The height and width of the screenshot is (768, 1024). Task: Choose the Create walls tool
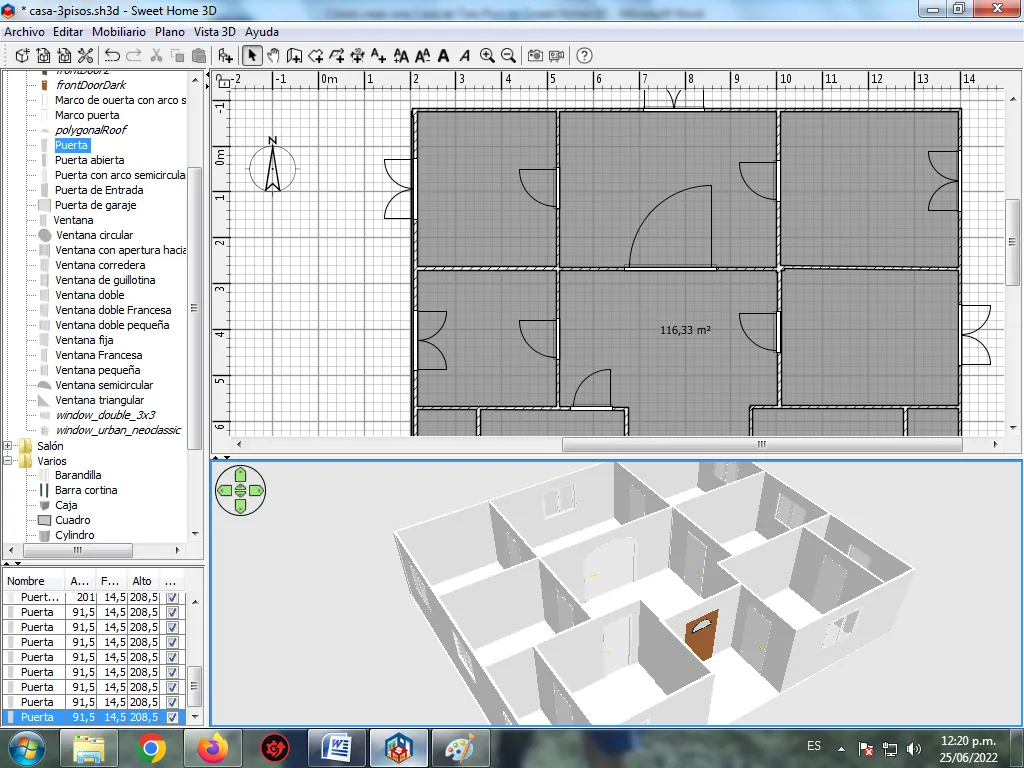pyautogui.click(x=294, y=56)
